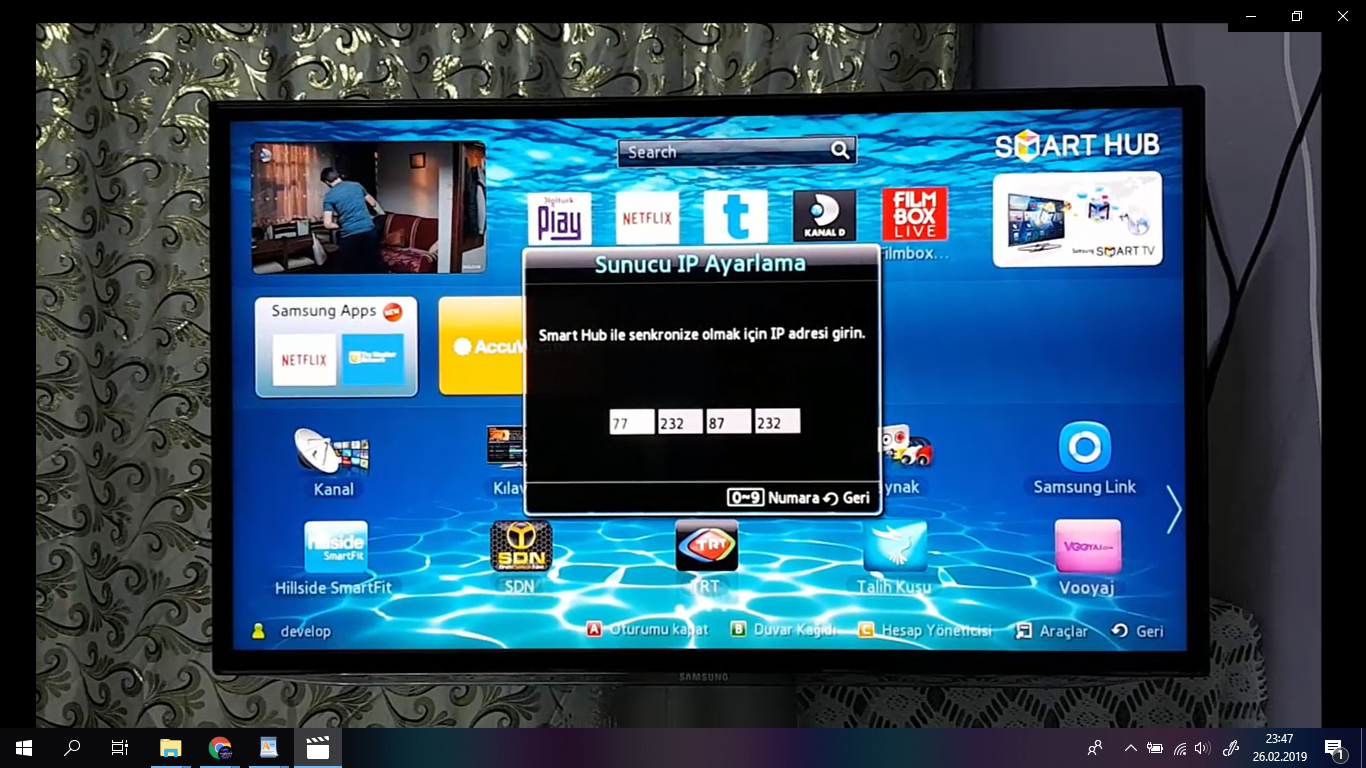This screenshot has height=768, width=1366.
Task: Open Task View on the taskbar
Action: point(119,747)
